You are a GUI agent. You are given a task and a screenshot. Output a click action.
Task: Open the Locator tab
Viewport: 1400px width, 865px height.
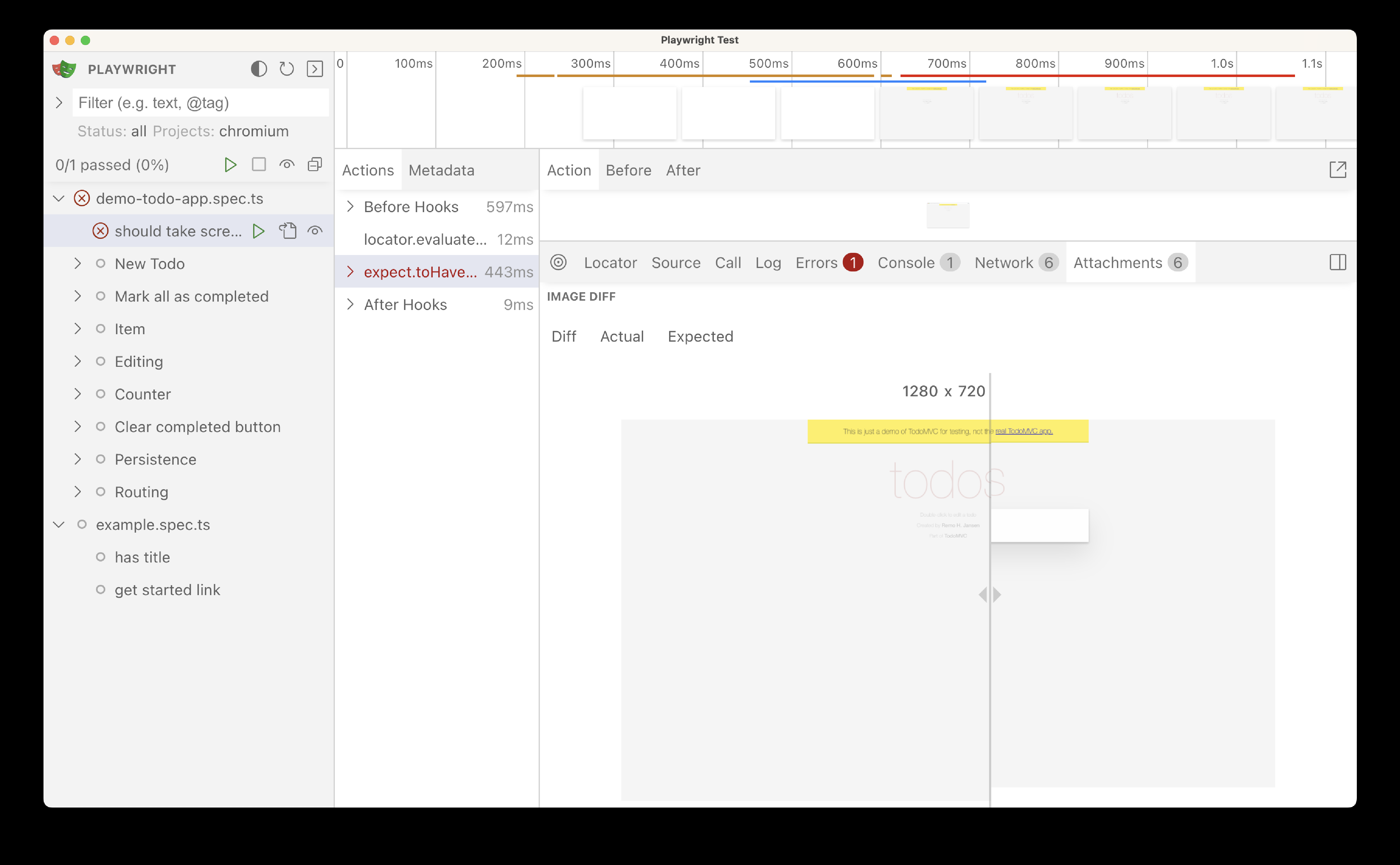click(x=610, y=262)
